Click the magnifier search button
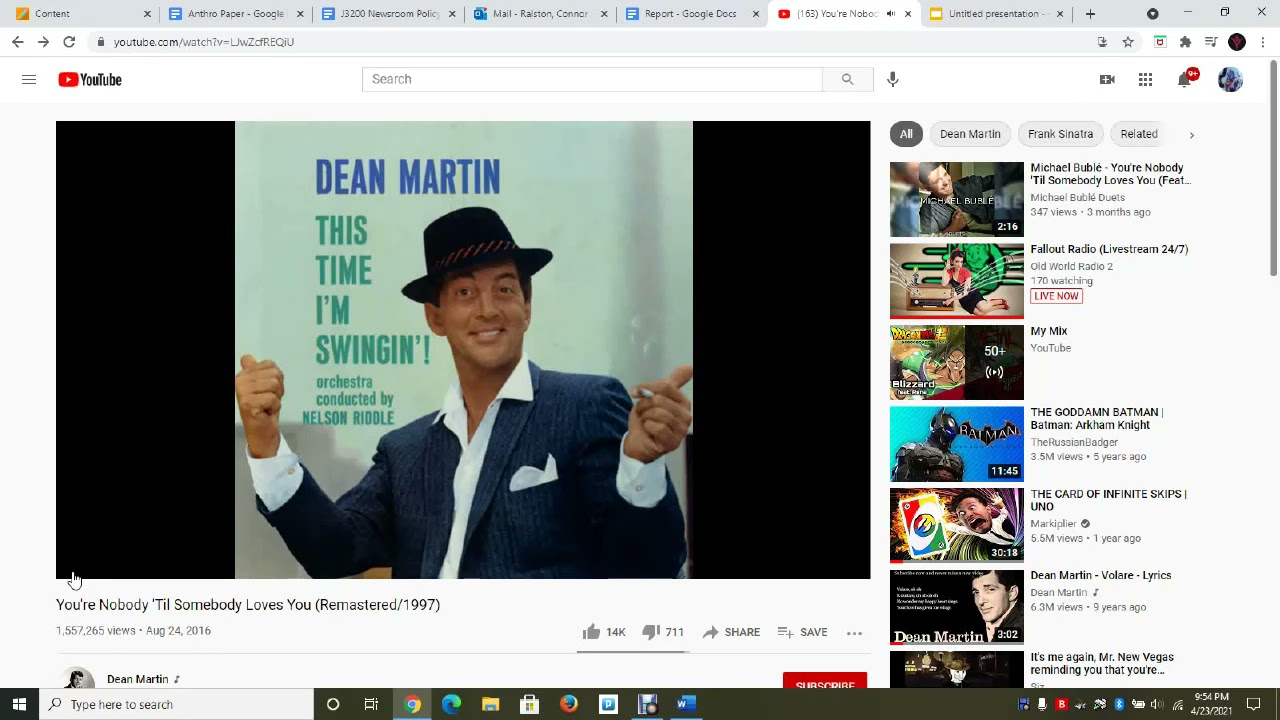 pos(847,79)
